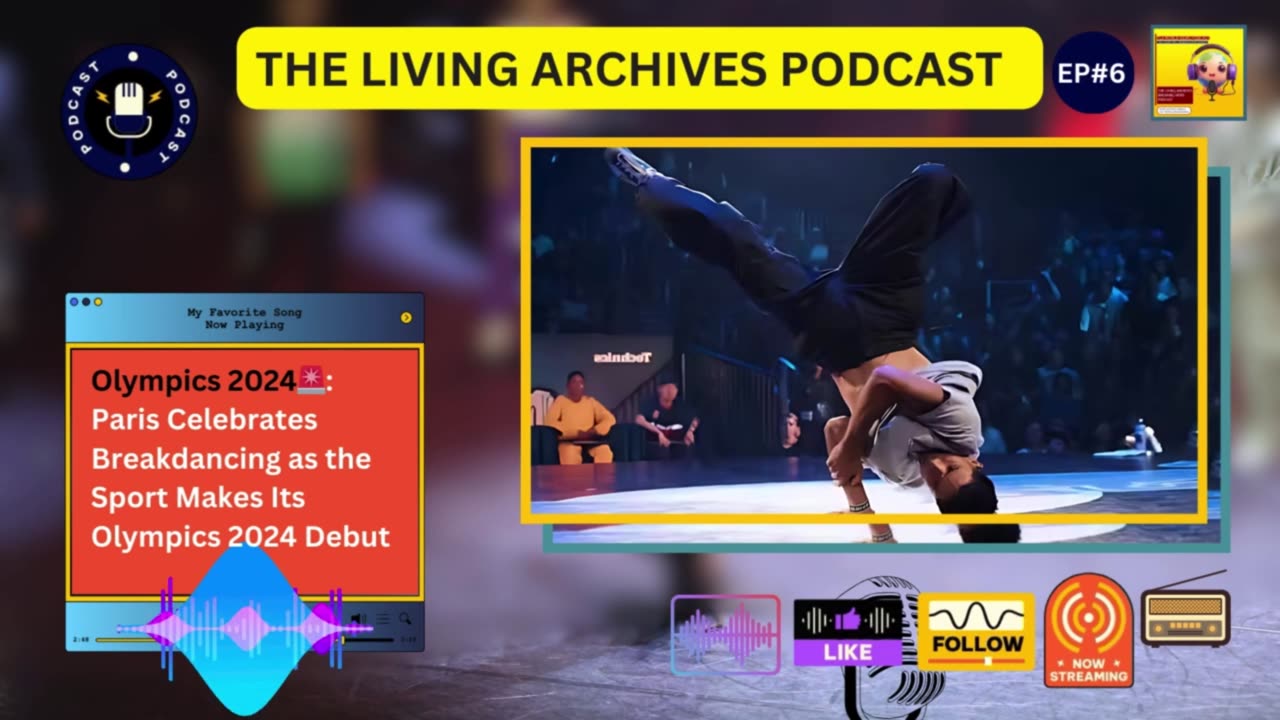This screenshot has width=1280, height=720.
Task: Click the yellow arrow button in player header
Action: click(406, 317)
